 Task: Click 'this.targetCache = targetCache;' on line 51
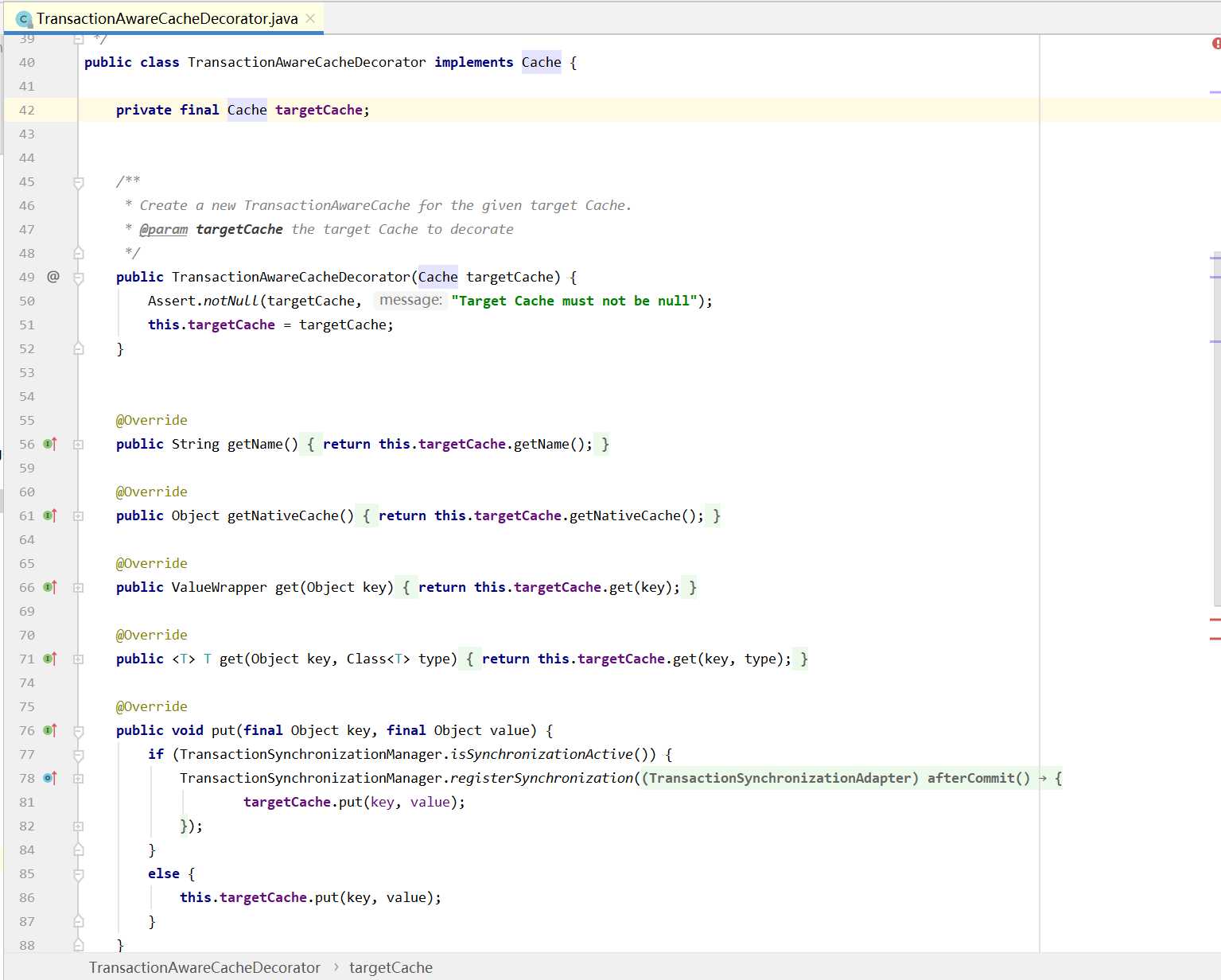pos(270,325)
